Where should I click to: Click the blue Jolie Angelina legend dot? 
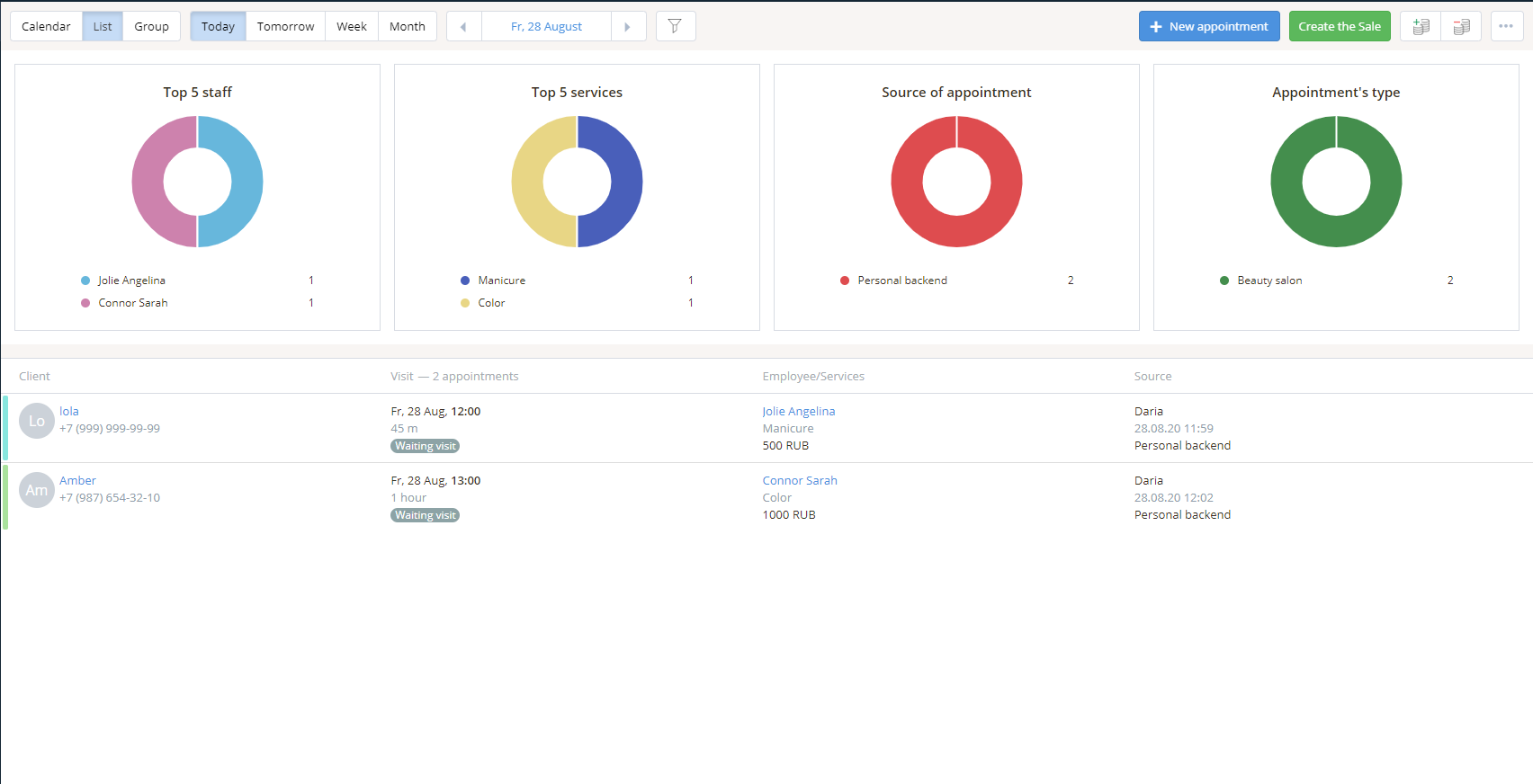(x=85, y=281)
